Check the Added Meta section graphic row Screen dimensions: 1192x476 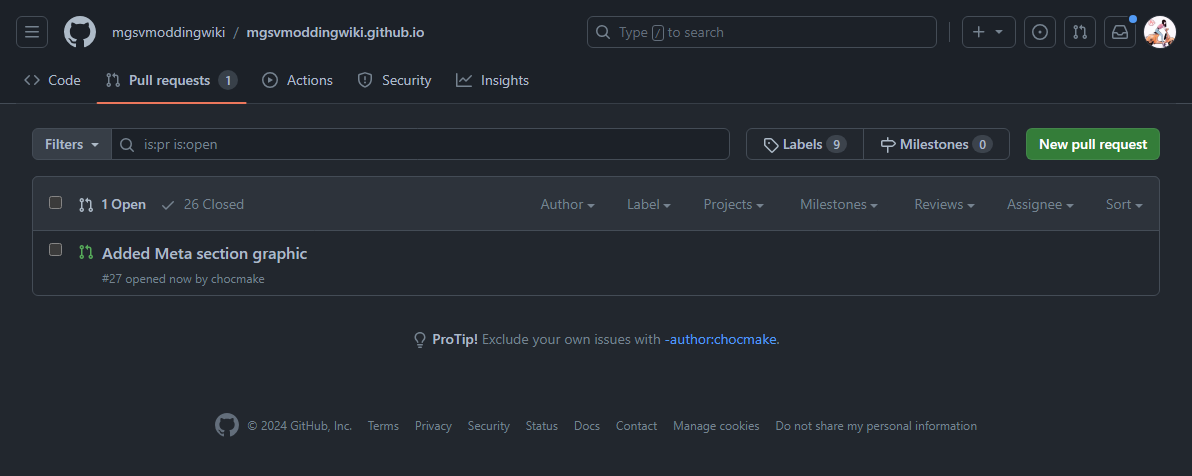coord(55,249)
